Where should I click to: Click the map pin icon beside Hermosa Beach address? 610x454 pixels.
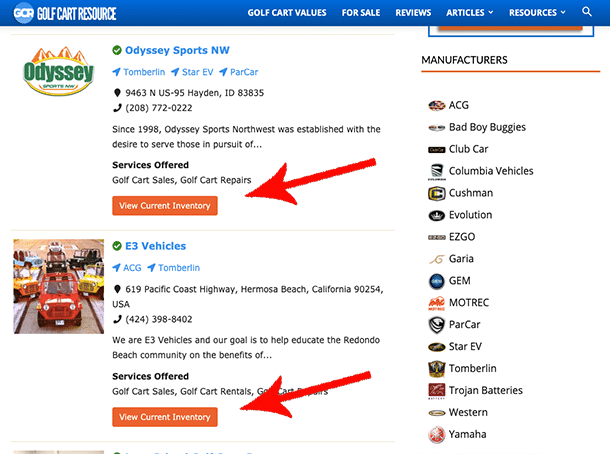click(117, 289)
